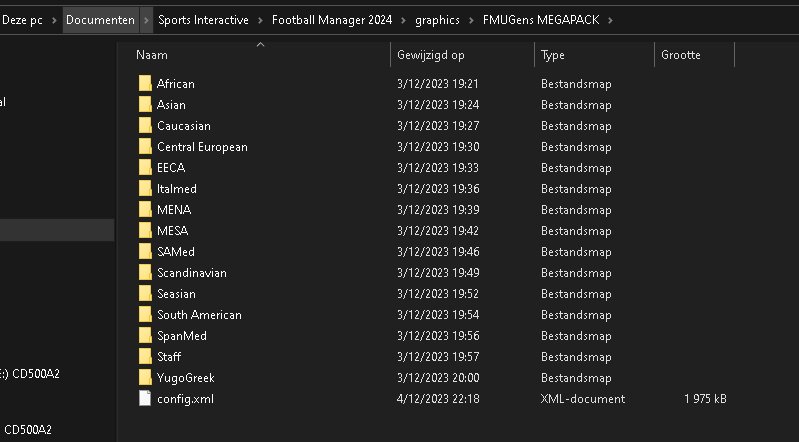Click Deze pc in address bar
The image size is (799, 442).
coord(22,20)
